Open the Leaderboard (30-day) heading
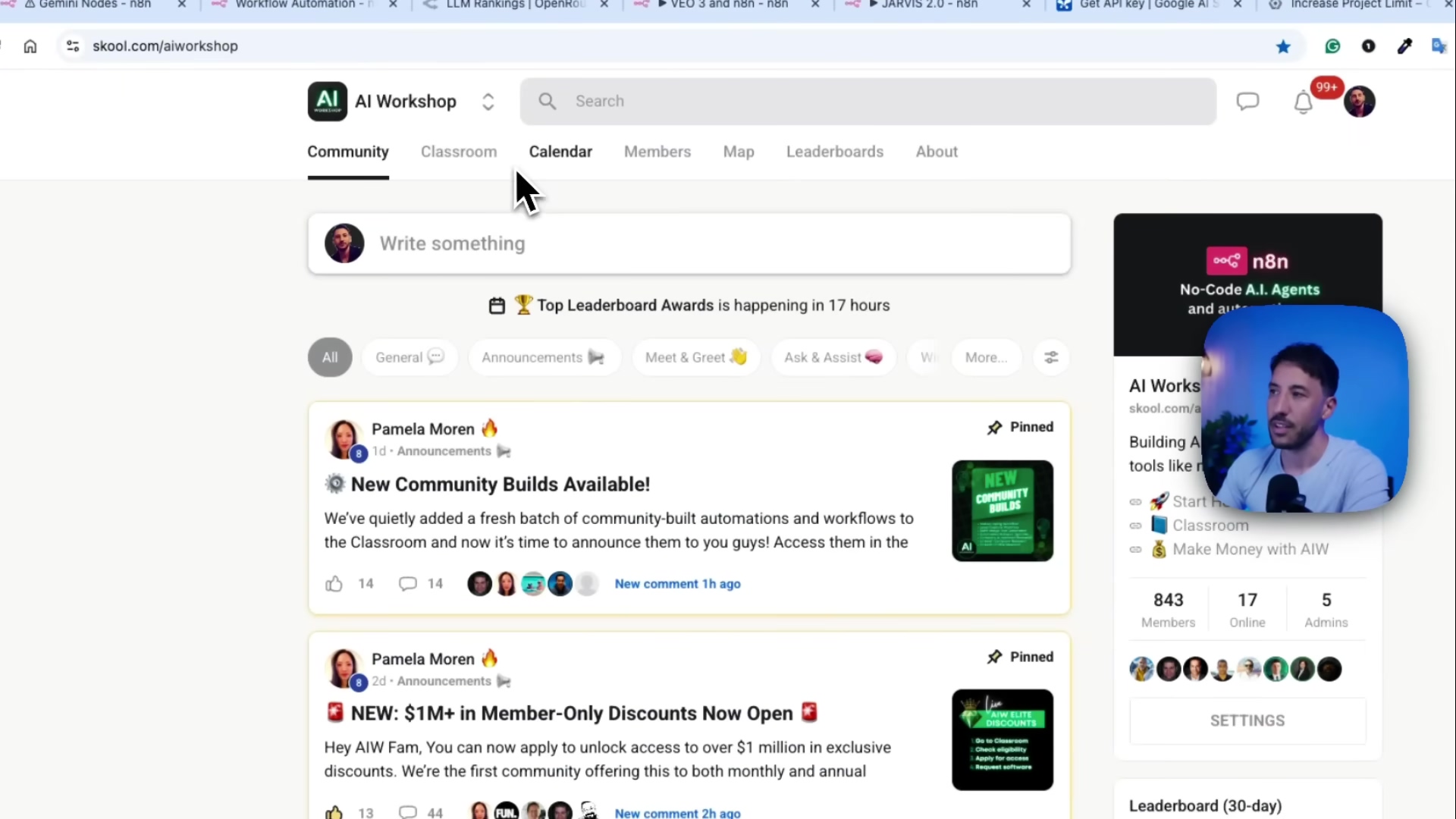The image size is (1456, 819). pos(1205,806)
